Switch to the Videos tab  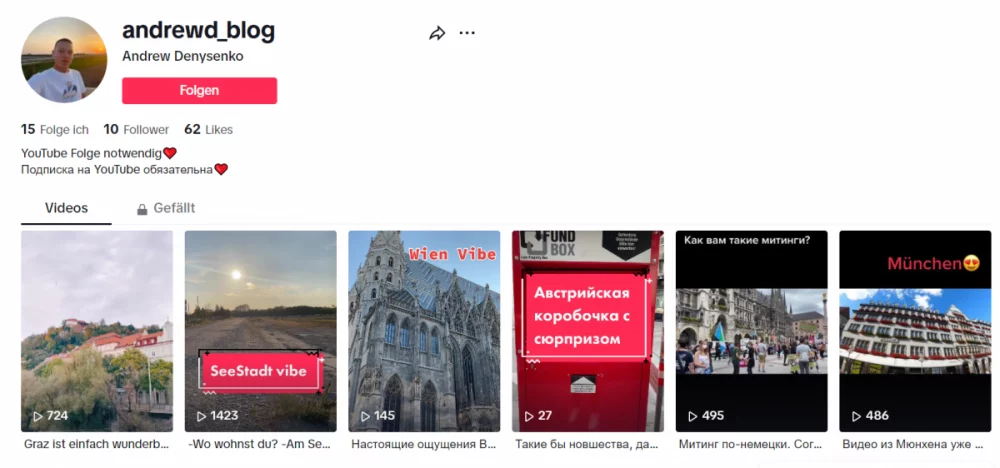(67, 208)
